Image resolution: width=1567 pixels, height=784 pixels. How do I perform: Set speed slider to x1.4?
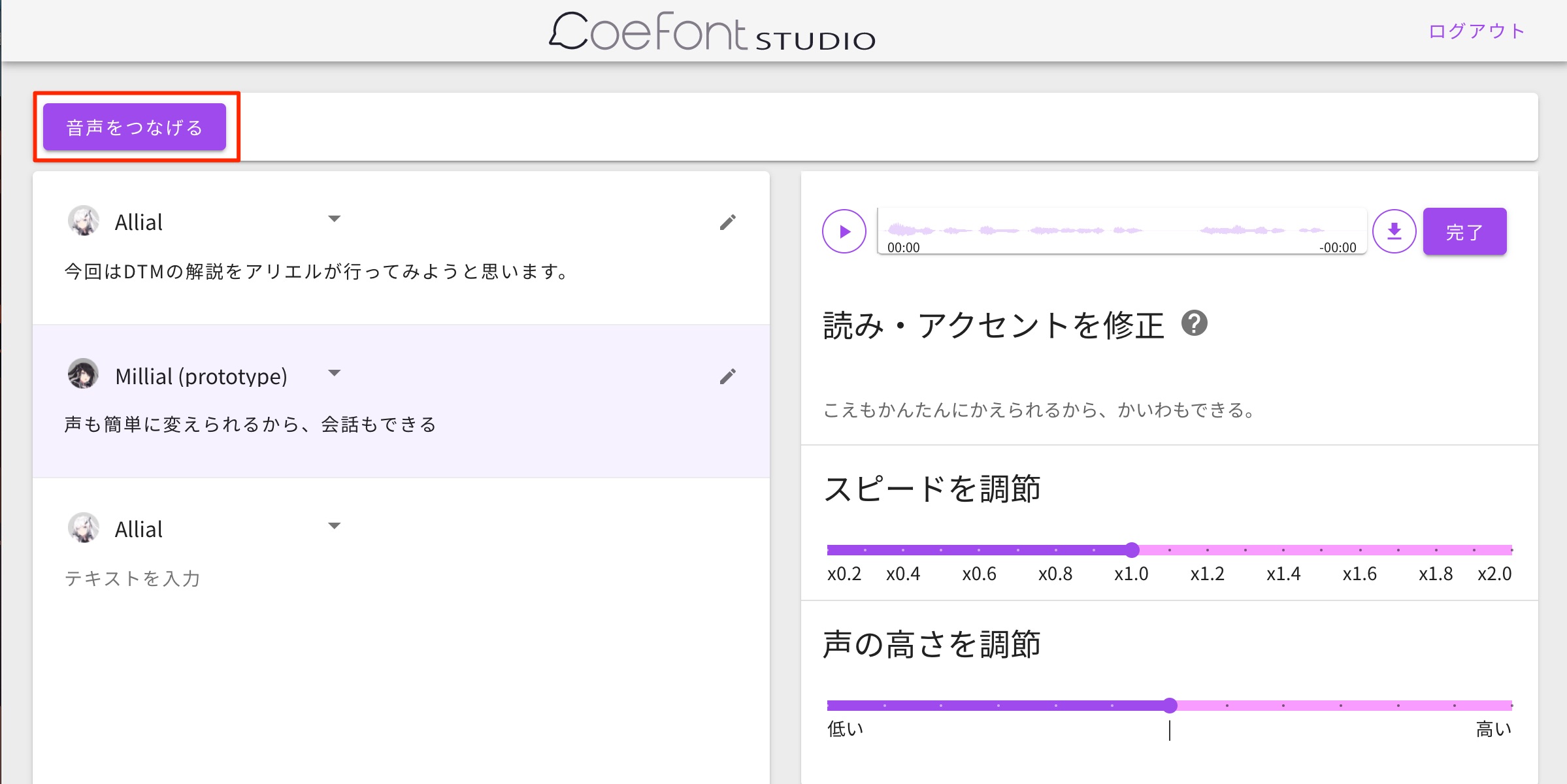pyautogui.click(x=1283, y=550)
